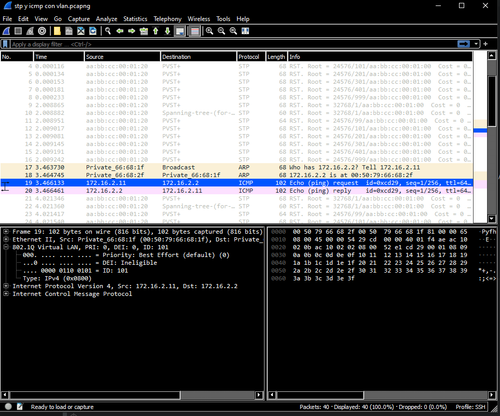This screenshot has width=500, height=416.
Task: Sort by the Source column header
Action: pyautogui.click(x=122, y=57)
